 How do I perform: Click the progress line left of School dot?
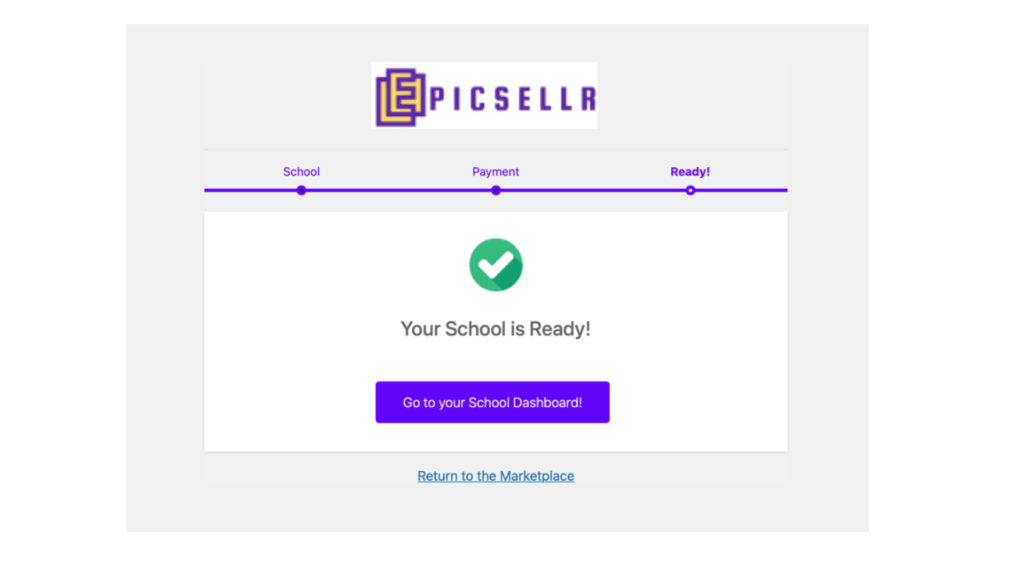(250, 191)
